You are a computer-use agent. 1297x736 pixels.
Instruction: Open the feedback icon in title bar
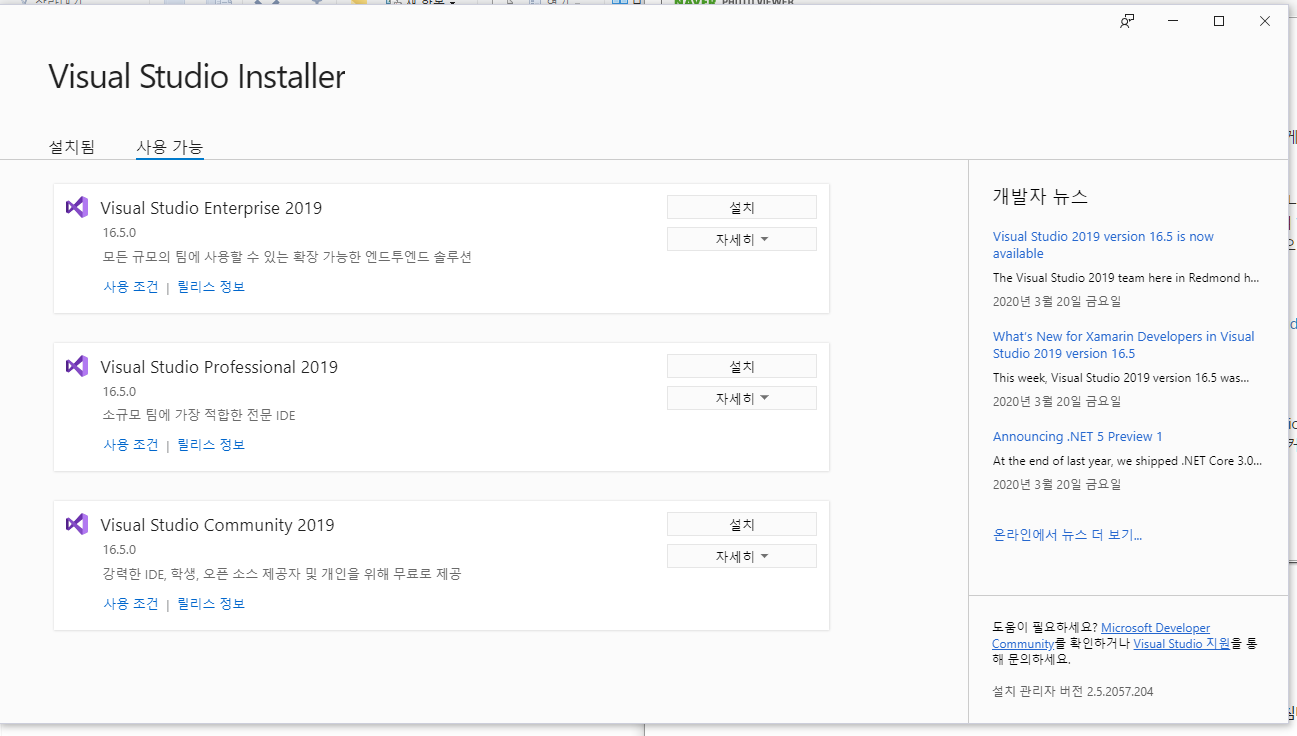[x=1127, y=21]
